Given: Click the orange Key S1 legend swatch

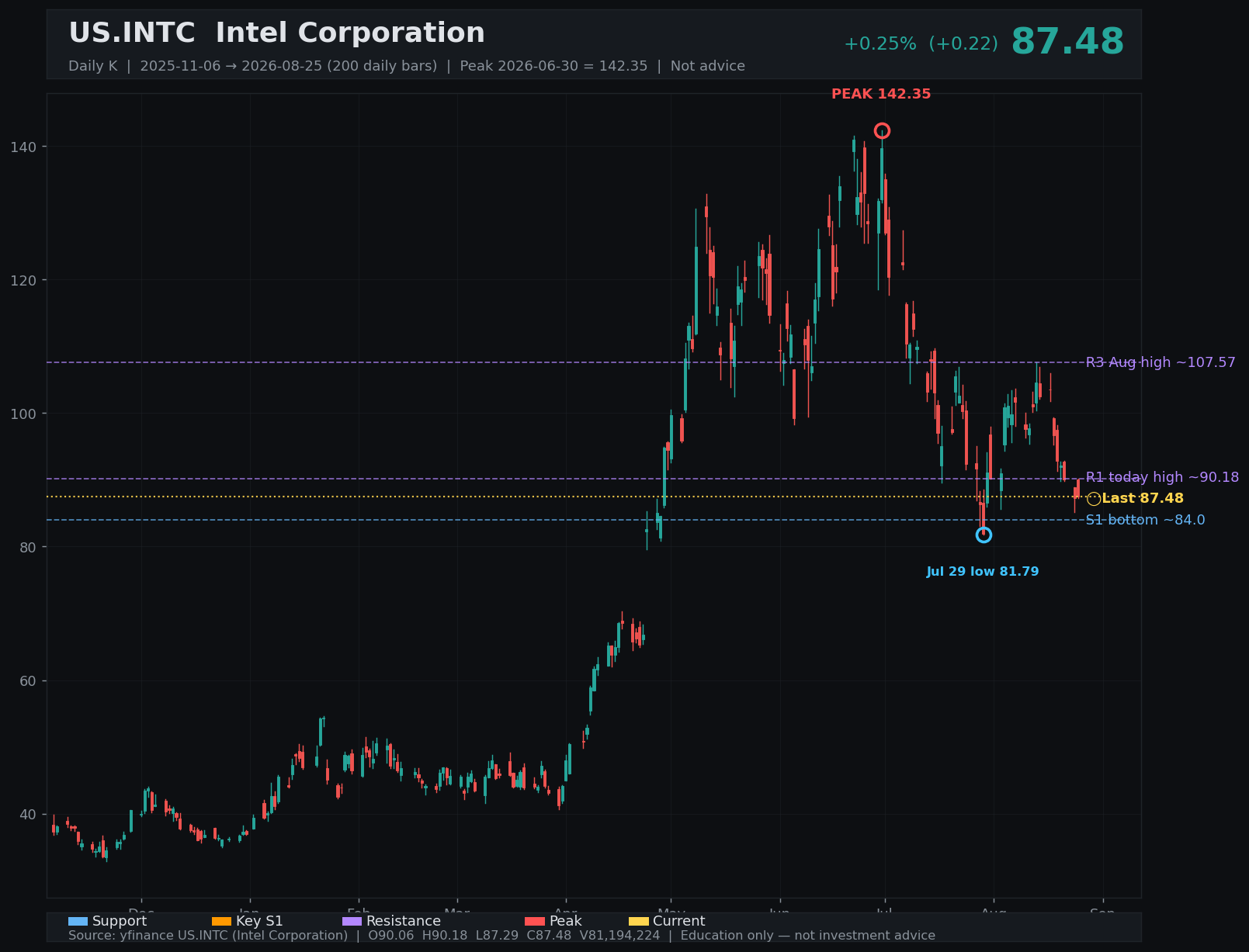Looking at the screenshot, I should (221, 922).
